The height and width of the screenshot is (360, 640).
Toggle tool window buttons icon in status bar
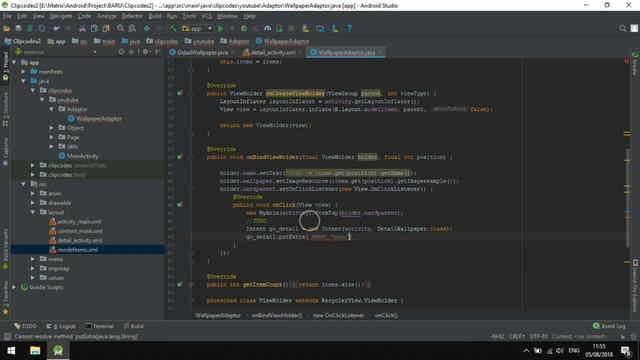pos(7,337)
